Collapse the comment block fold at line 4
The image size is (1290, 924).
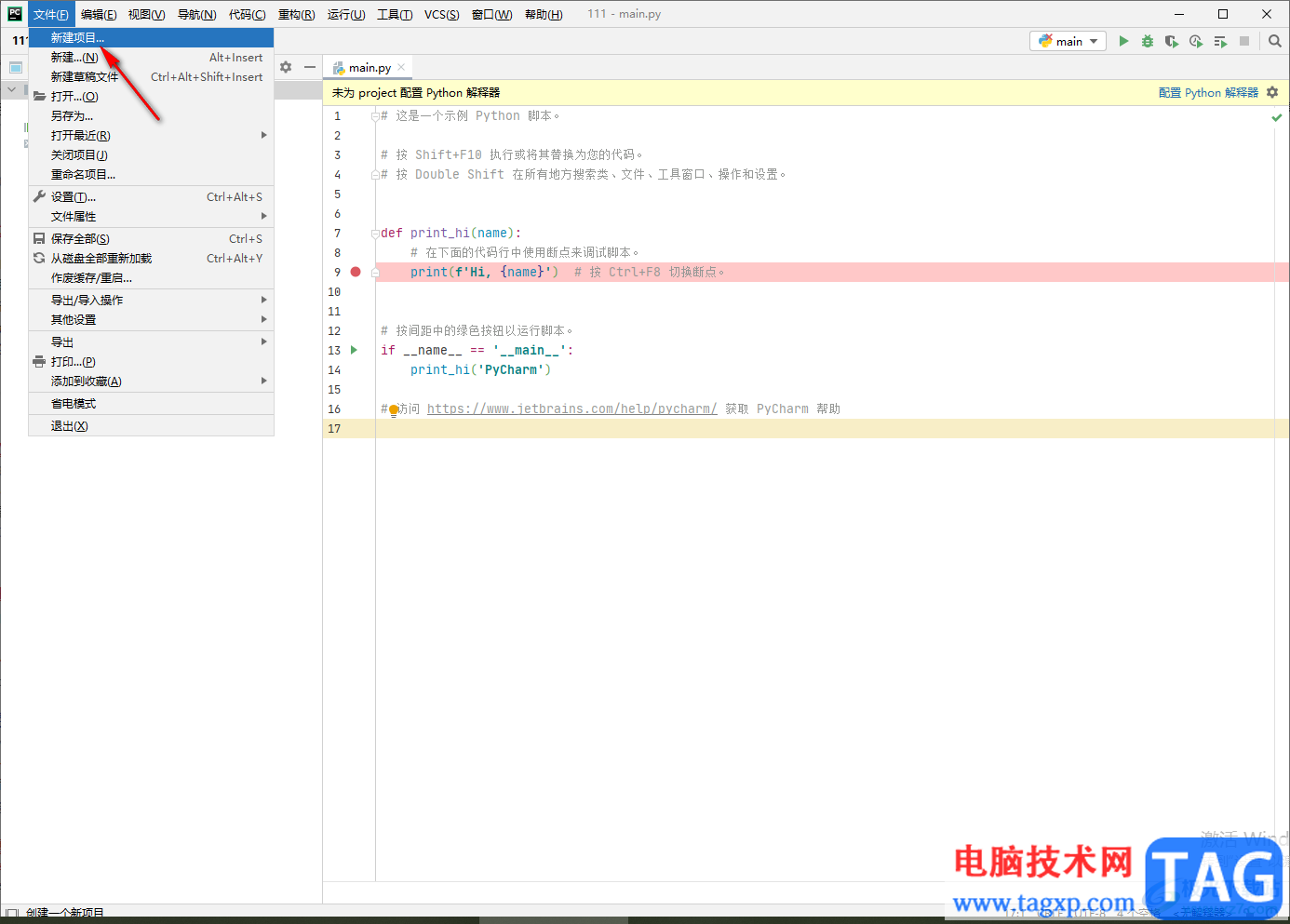pos(374,175)
